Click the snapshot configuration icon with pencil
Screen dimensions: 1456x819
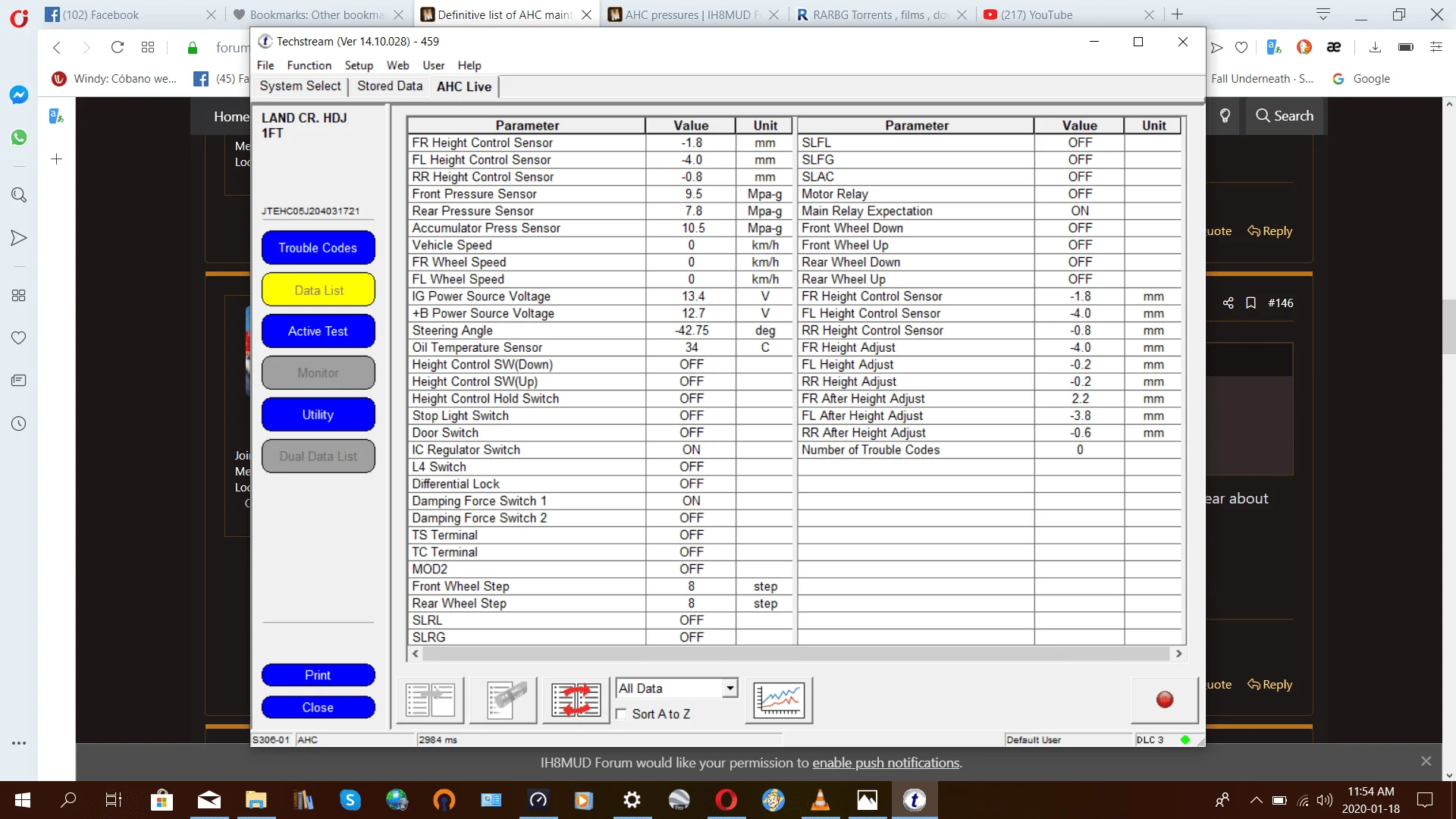[x=504, y=700]
